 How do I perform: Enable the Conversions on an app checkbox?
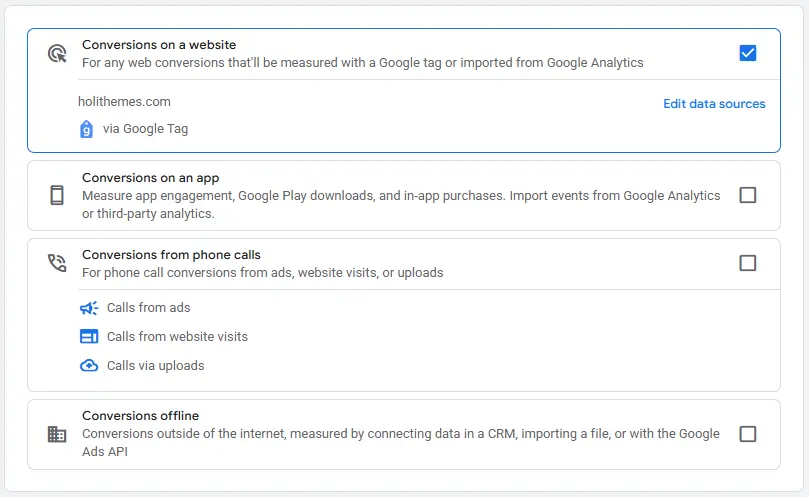pyautogui.click(x=748, y=195)
